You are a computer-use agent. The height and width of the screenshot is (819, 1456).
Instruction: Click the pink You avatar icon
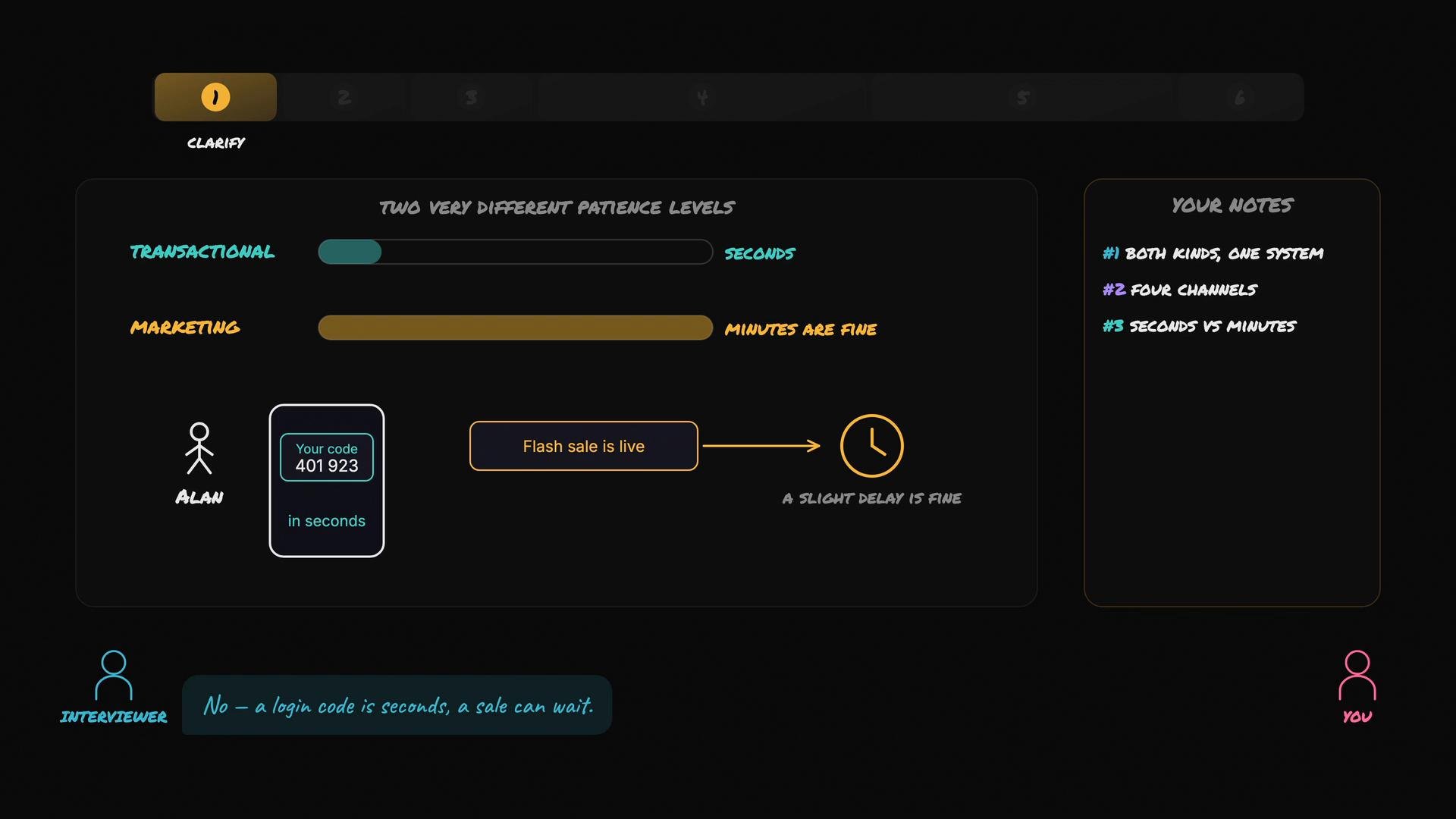pyautogui.click(x=1357, y=675)
